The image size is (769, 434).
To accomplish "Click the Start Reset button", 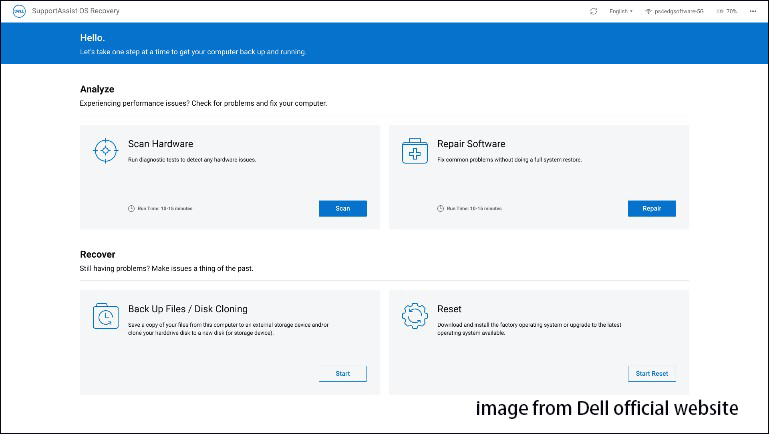I will click(x=652, y=374).
